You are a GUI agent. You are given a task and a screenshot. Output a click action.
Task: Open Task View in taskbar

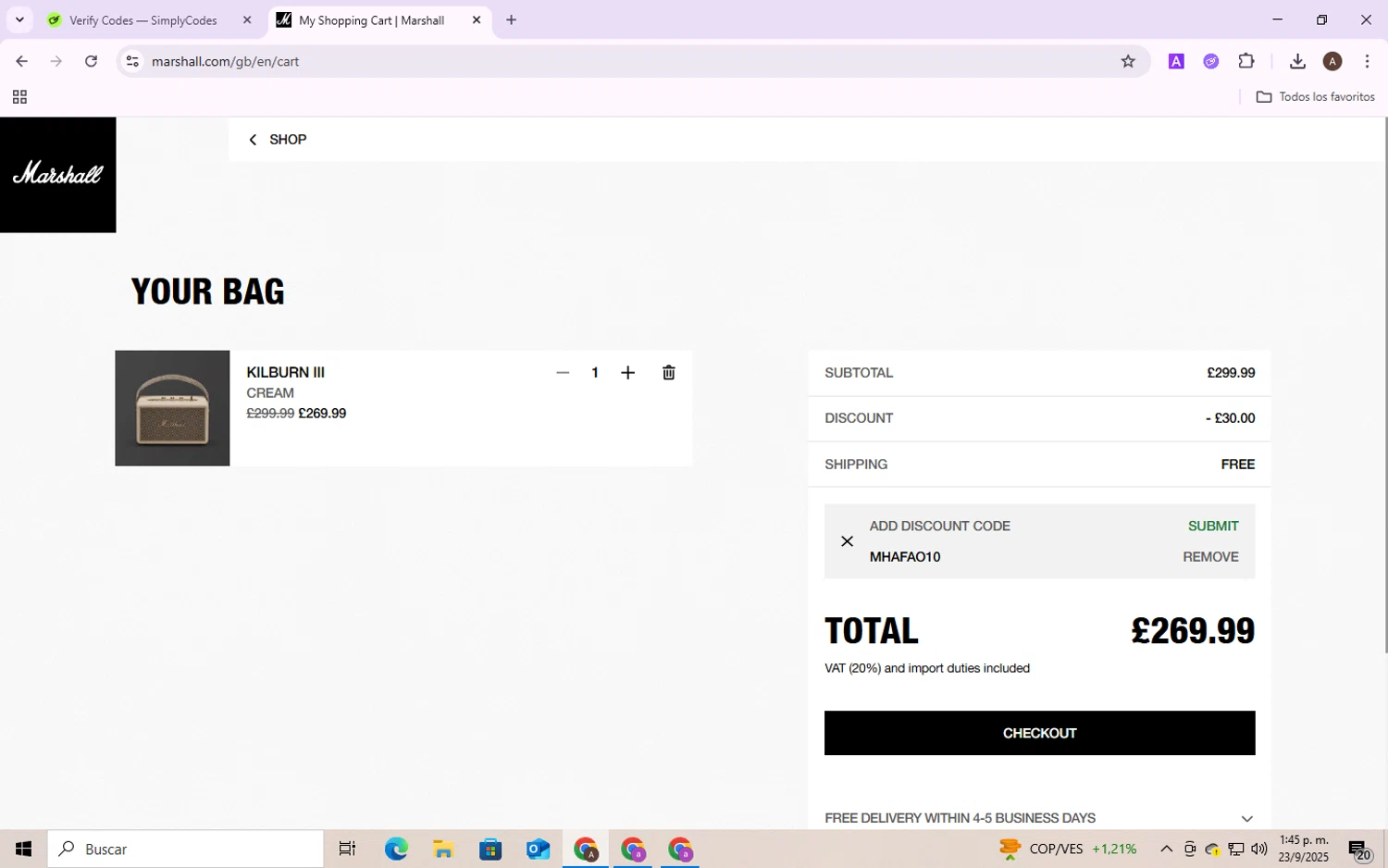[347, 849]
